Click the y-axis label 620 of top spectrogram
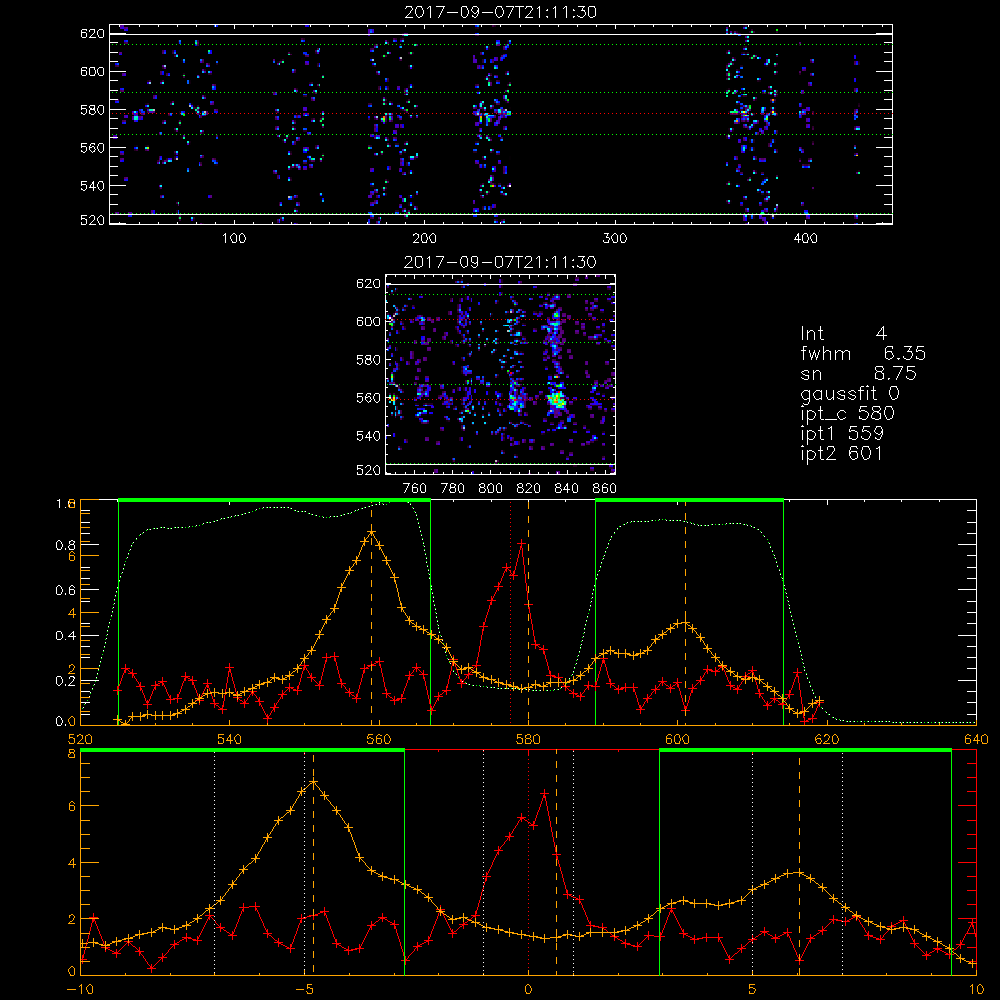Viewport: 1000px width, 1000px height. point(92,33)
